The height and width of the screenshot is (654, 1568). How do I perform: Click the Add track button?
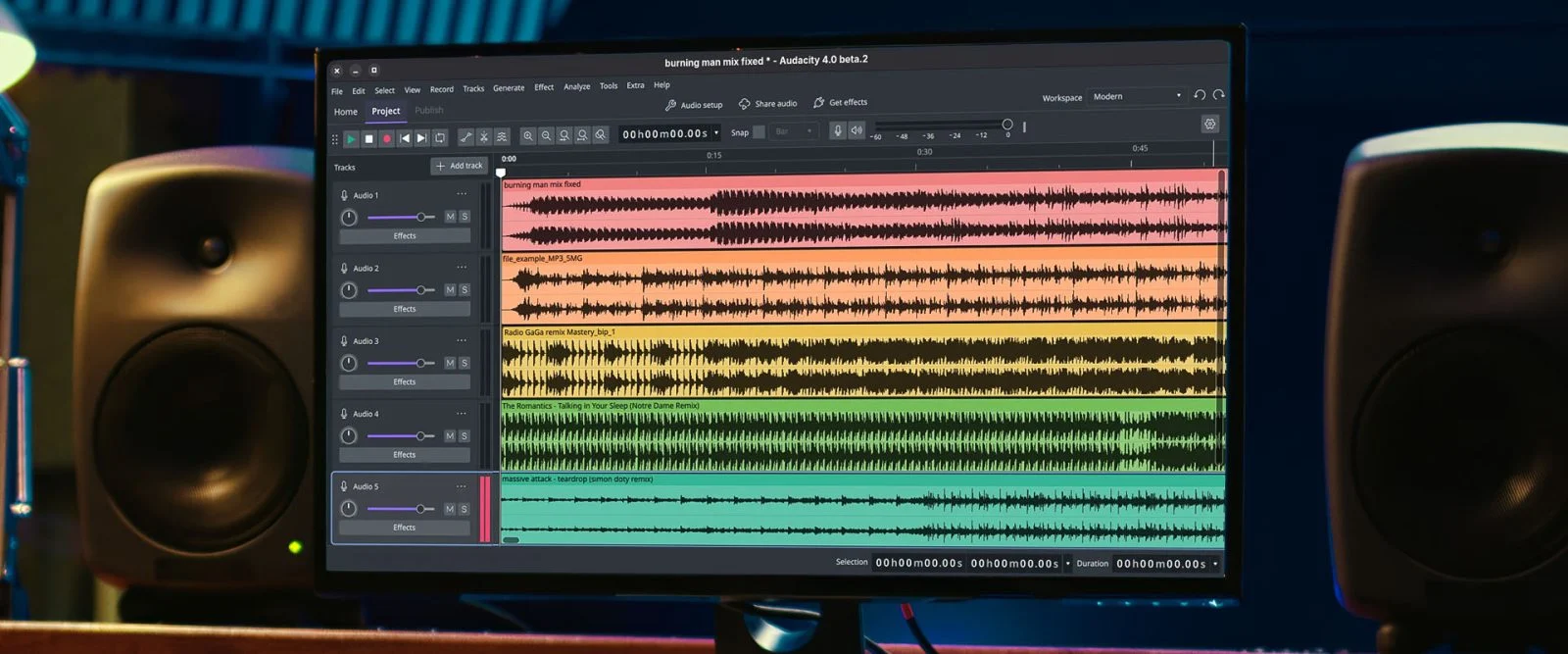460,166
